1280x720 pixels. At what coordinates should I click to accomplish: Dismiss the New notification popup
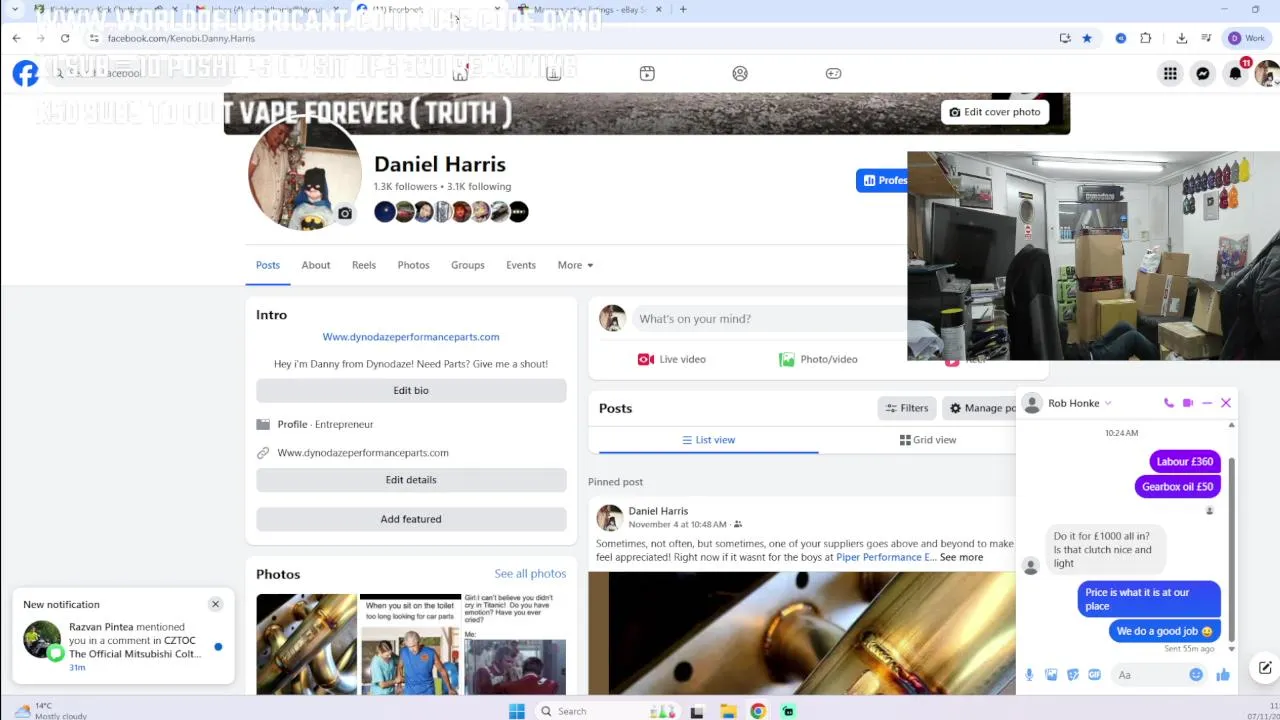[x=215, y=604]
